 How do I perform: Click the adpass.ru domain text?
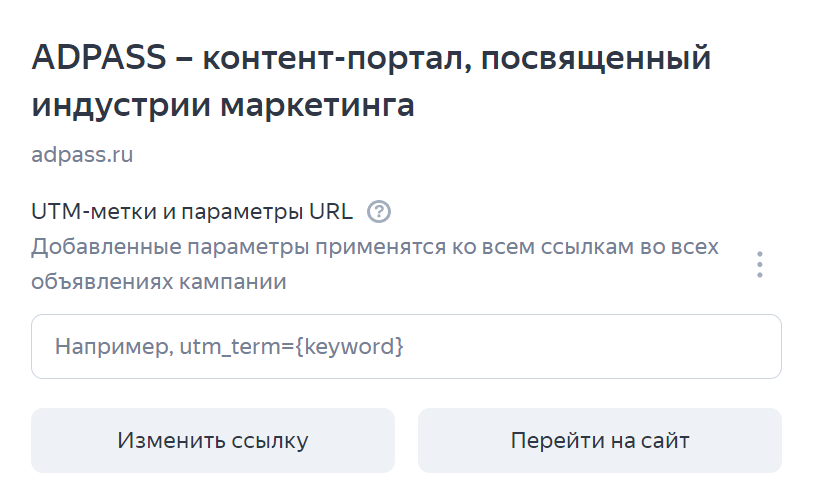(82, 155)
